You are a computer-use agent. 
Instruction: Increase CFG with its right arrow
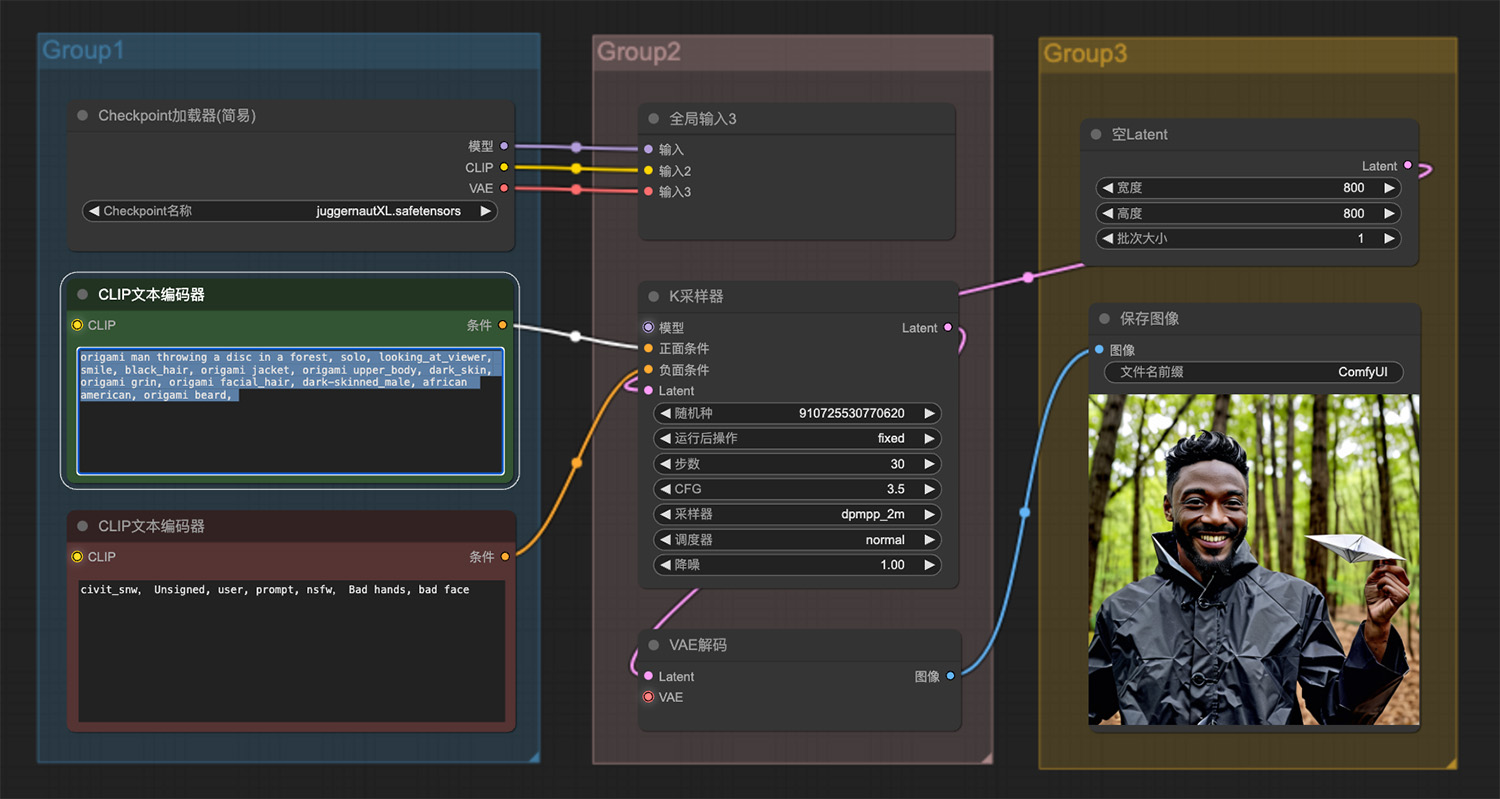tap(930, 489)
